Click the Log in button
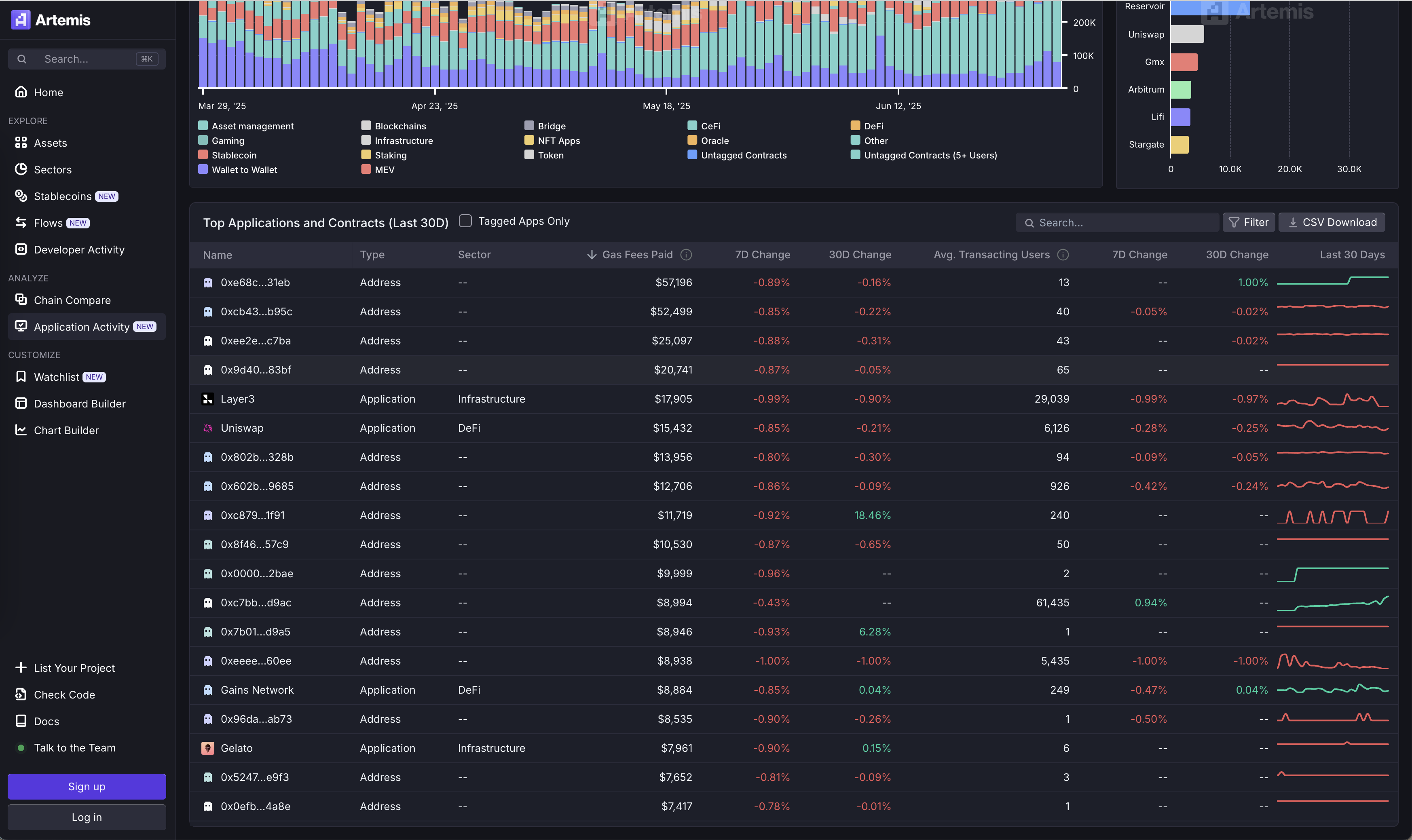The height and width of the screenshot is (840, 1412). [x=87, y=817]
